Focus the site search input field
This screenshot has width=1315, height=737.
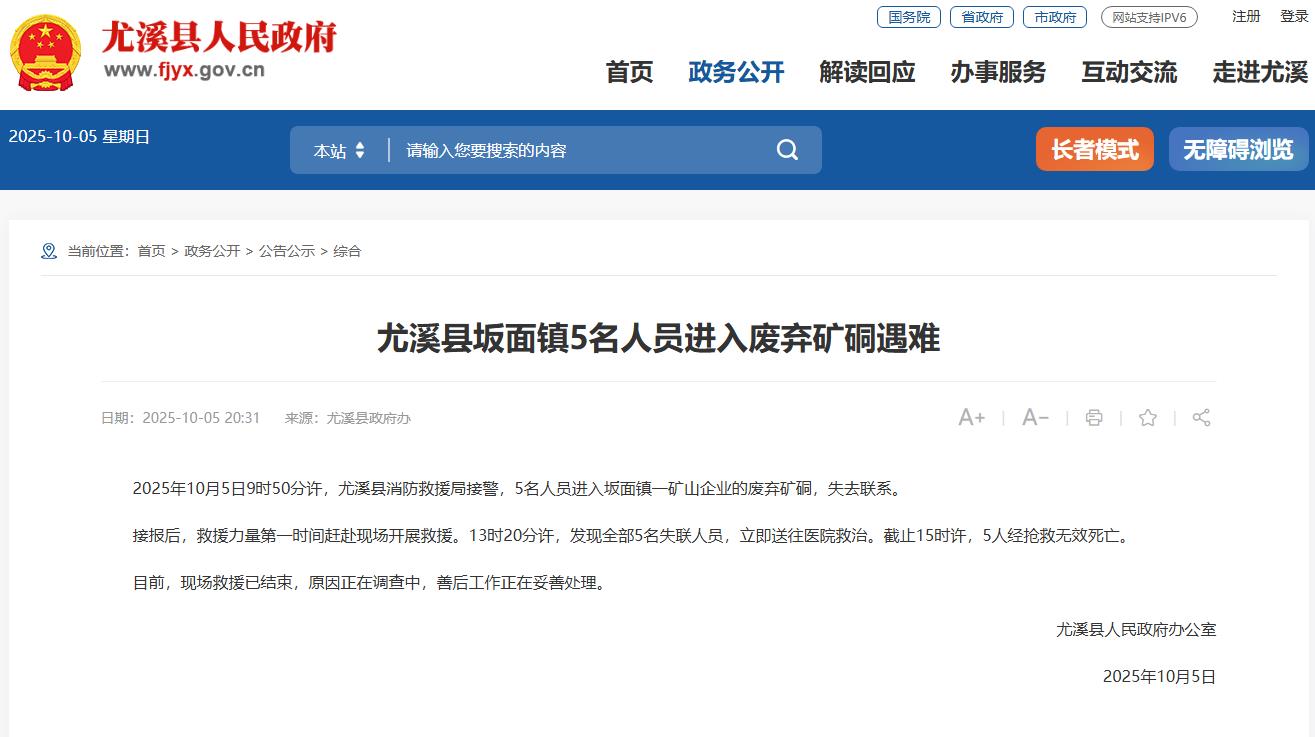(x=580, y=150)
